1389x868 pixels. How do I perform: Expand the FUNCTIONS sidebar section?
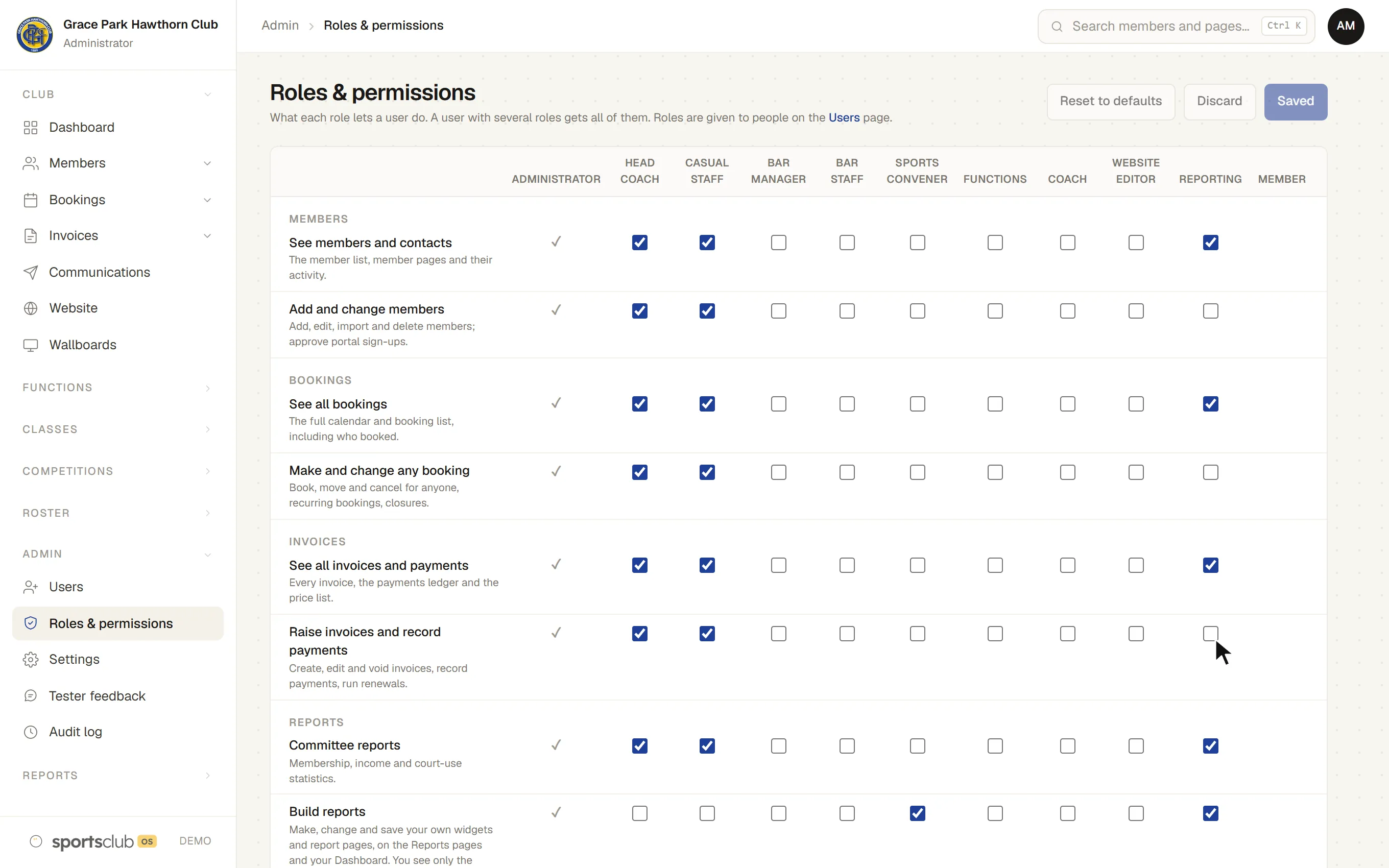[117, 388]
